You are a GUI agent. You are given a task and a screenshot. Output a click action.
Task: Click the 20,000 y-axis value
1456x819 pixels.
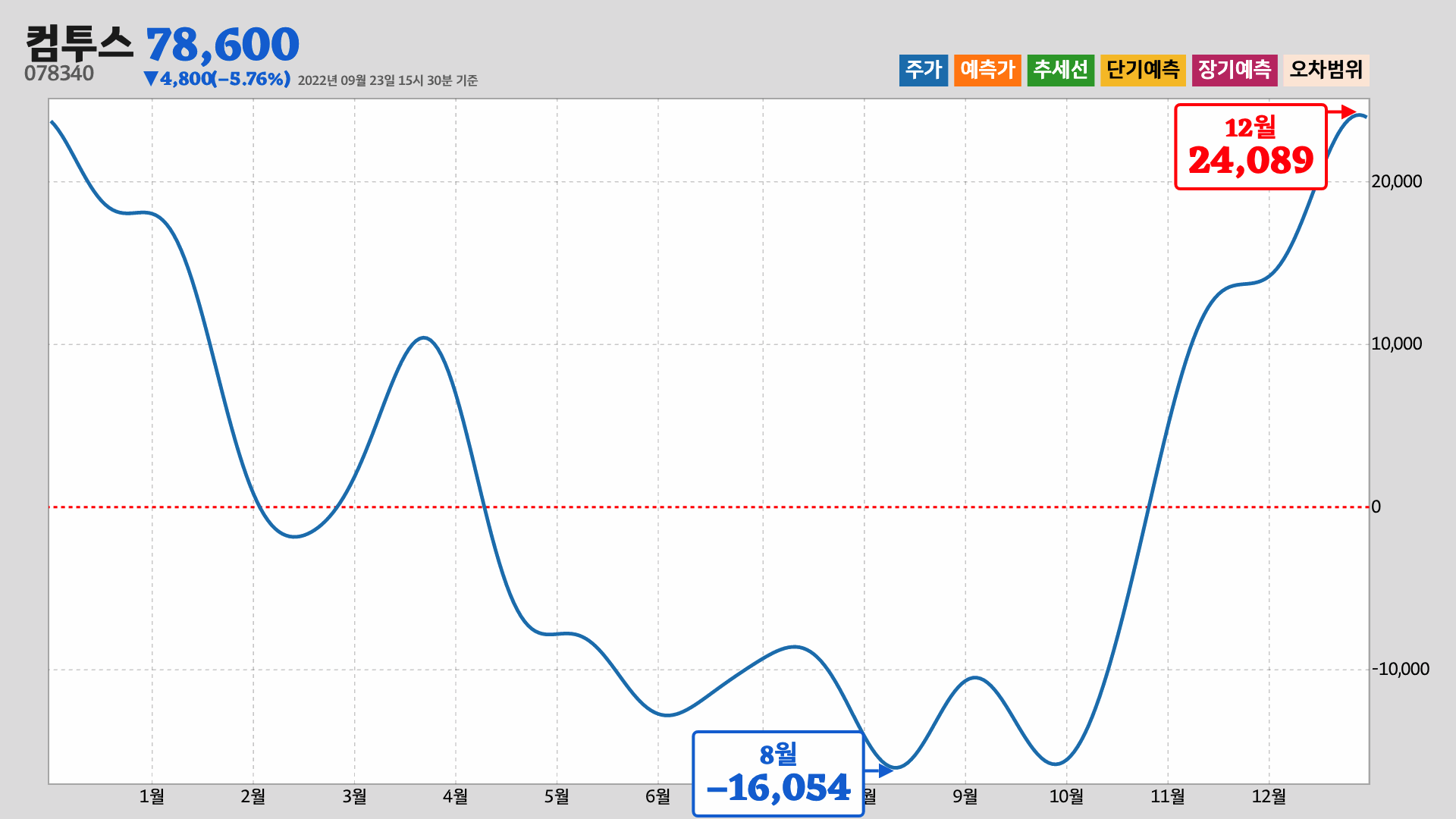pyautogui.click(x=1397, y=181)
